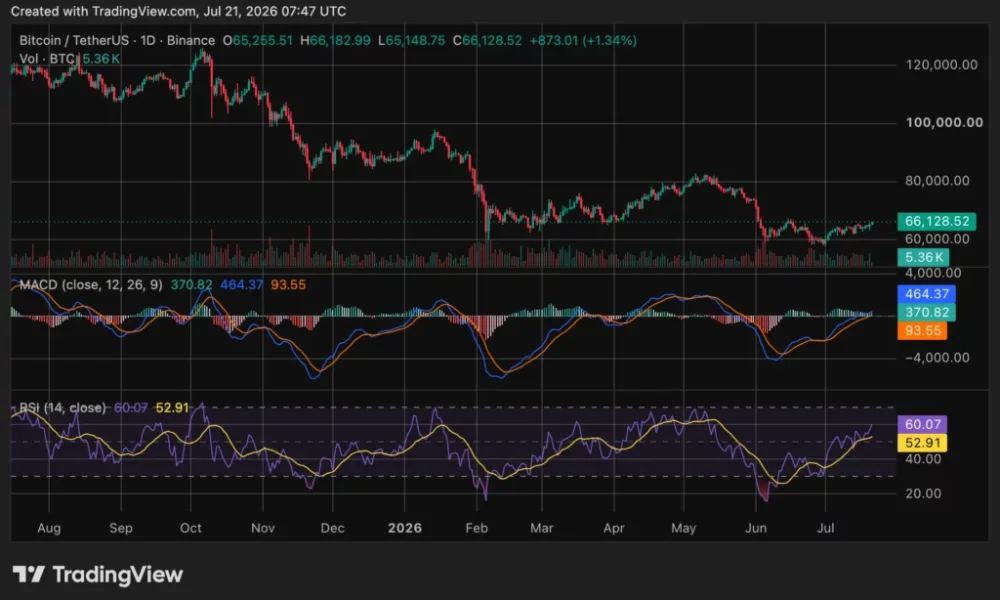
Task: Click the -4,000.00 MACD axis label
Action: [937, 358]
